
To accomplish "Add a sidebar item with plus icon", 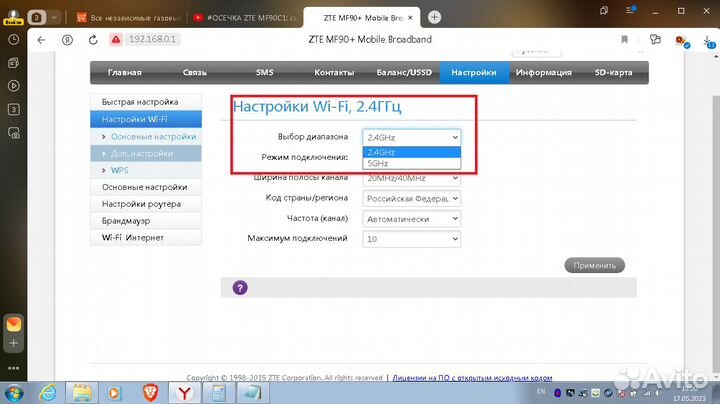I will pos(14,343).
